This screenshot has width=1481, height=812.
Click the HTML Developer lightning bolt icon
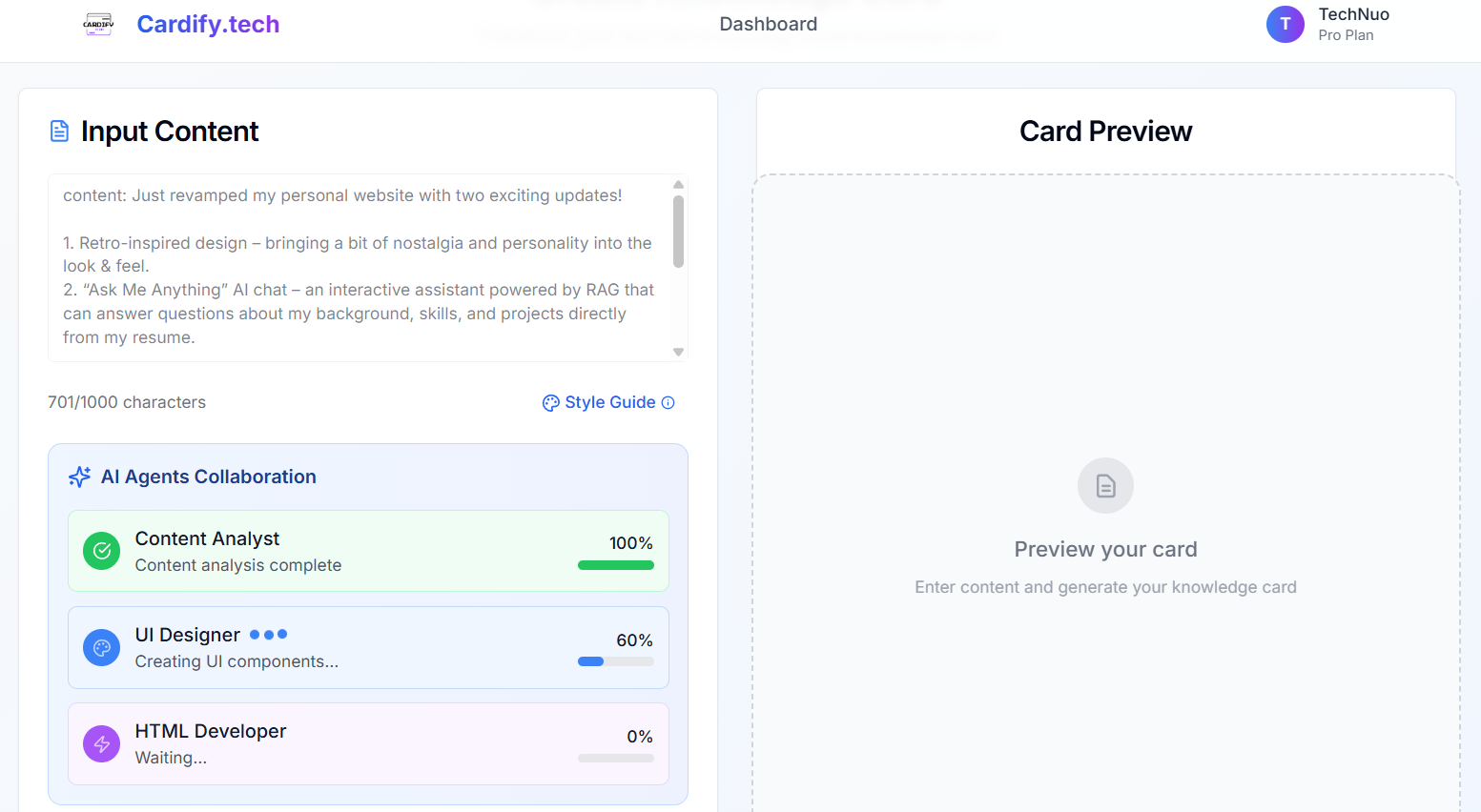coord(101,744)
